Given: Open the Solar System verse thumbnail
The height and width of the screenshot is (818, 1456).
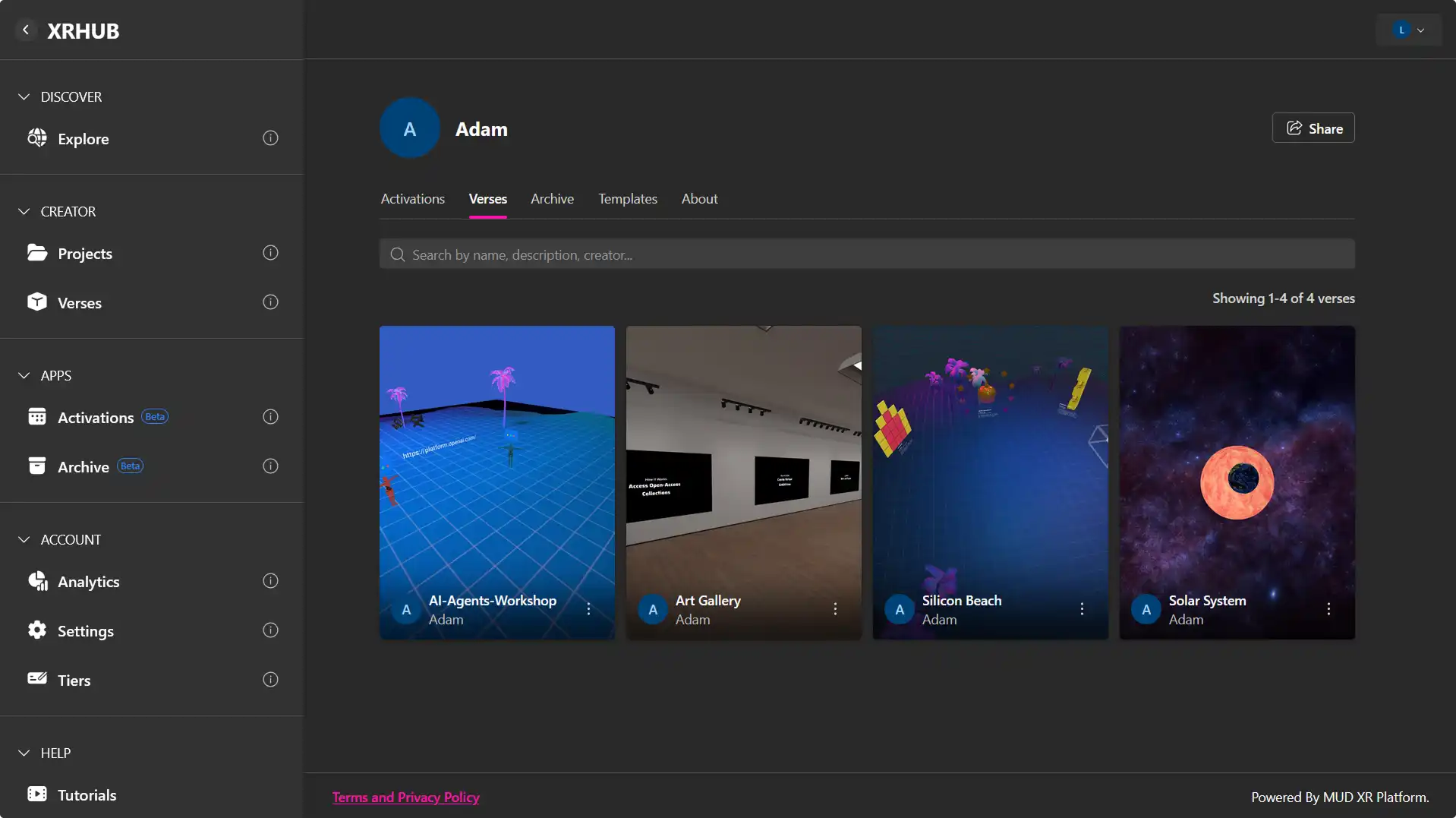Looking at the screenshot, I should (1237, 482).
